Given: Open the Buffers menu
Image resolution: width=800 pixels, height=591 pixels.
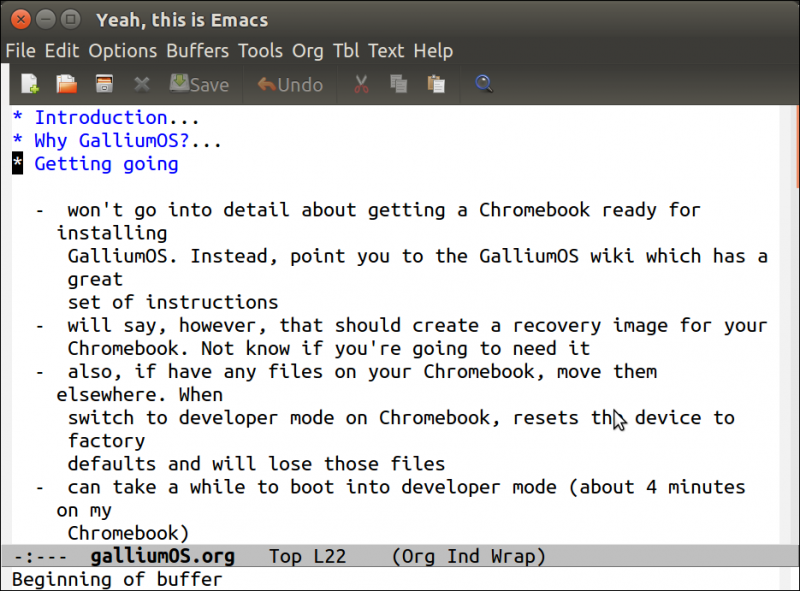Looking at the screenshot, I should pos(197,51).
